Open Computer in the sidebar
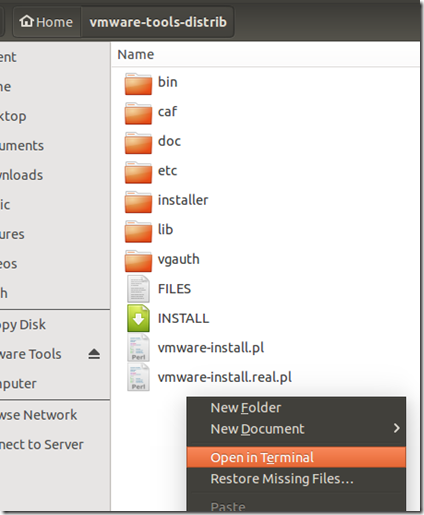This screenshot has width=424, height=515. click(x=55, y=384)
